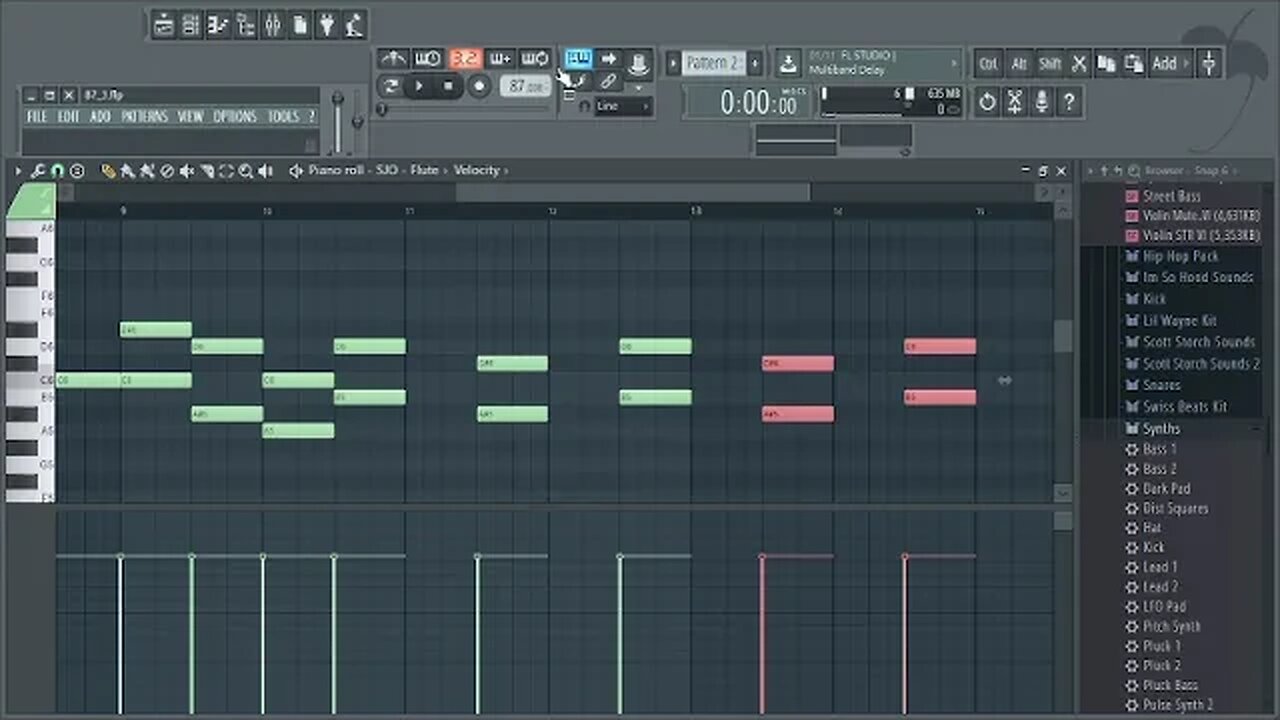Open the Pattern 2 selector

(714, 63)
